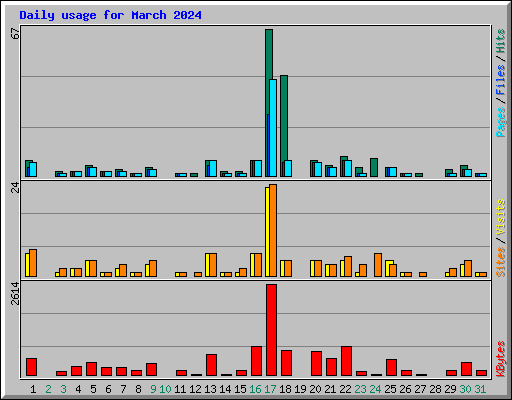Image resolution: width=512 pixels, height=400 pixels.
Task: Click green day '31' on the x-axis
Action: (x=480, y=389)
